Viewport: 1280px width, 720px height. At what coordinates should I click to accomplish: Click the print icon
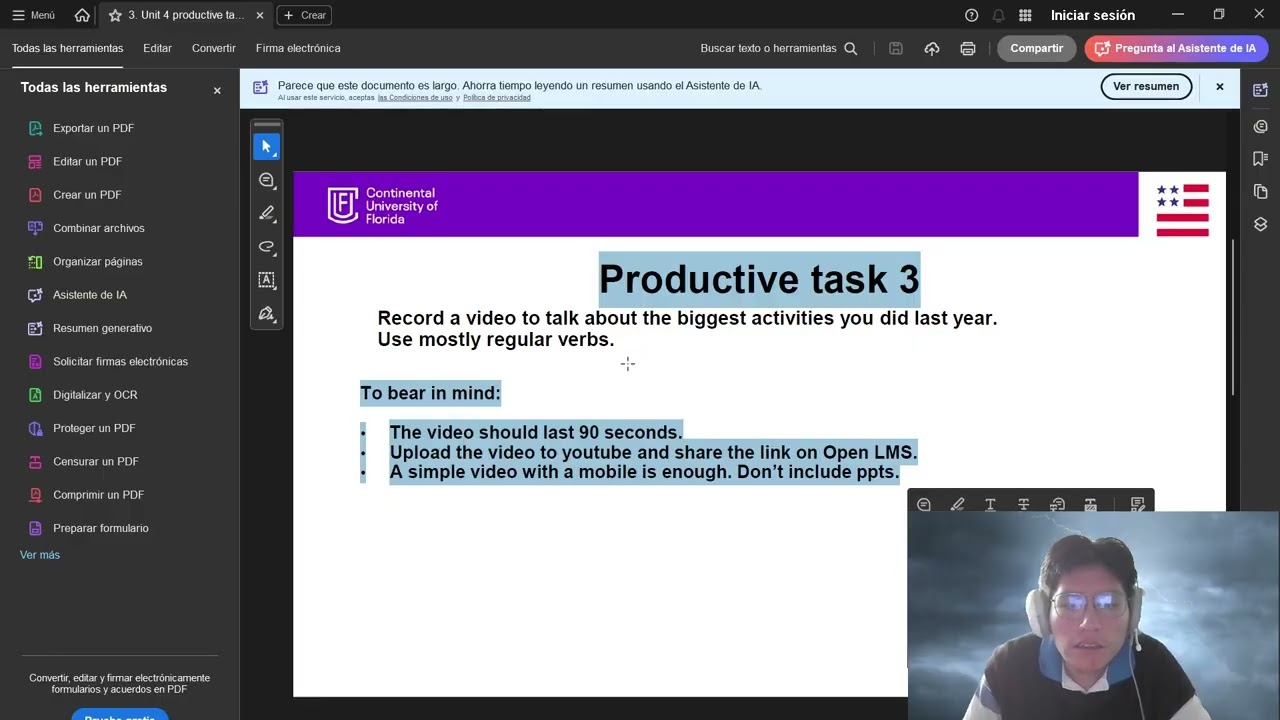click(x=967, y=48)
